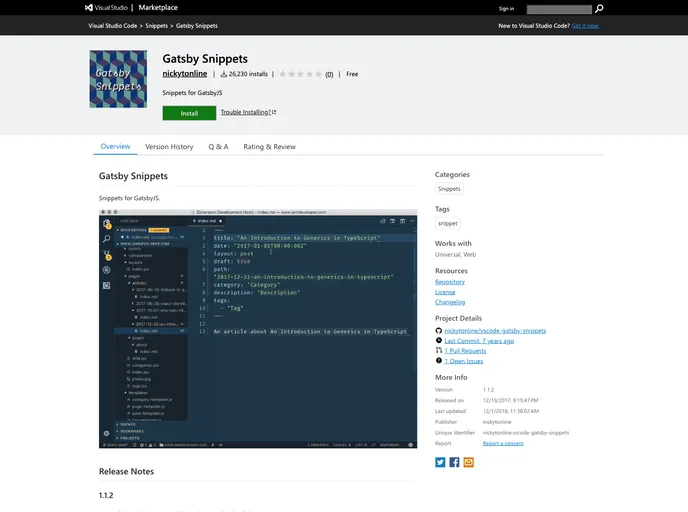The image size is (688, 512).
Task: Click Sign in in header
Action: (x=506, y=8)
